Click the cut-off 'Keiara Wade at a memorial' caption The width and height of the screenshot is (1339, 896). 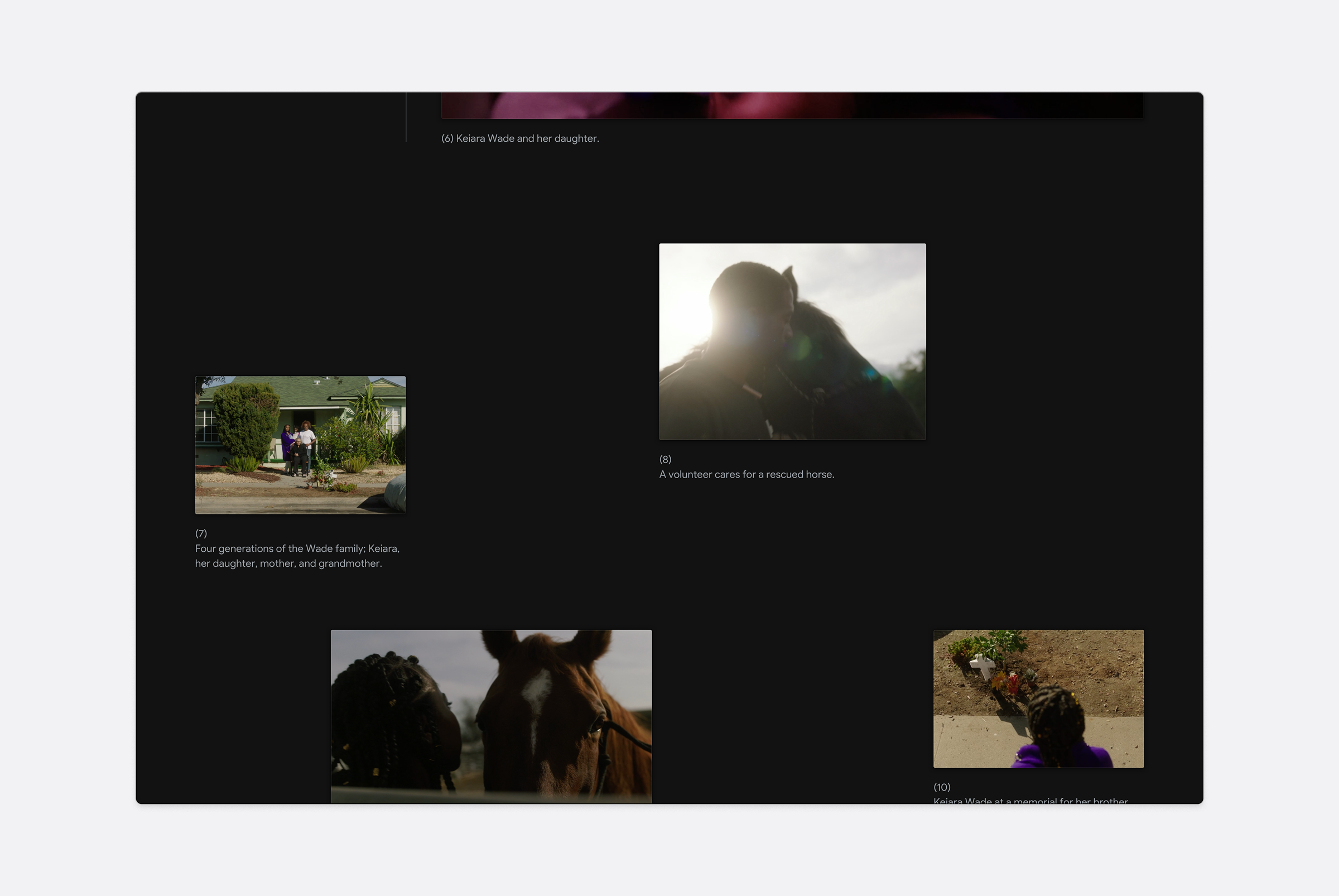1030,800
